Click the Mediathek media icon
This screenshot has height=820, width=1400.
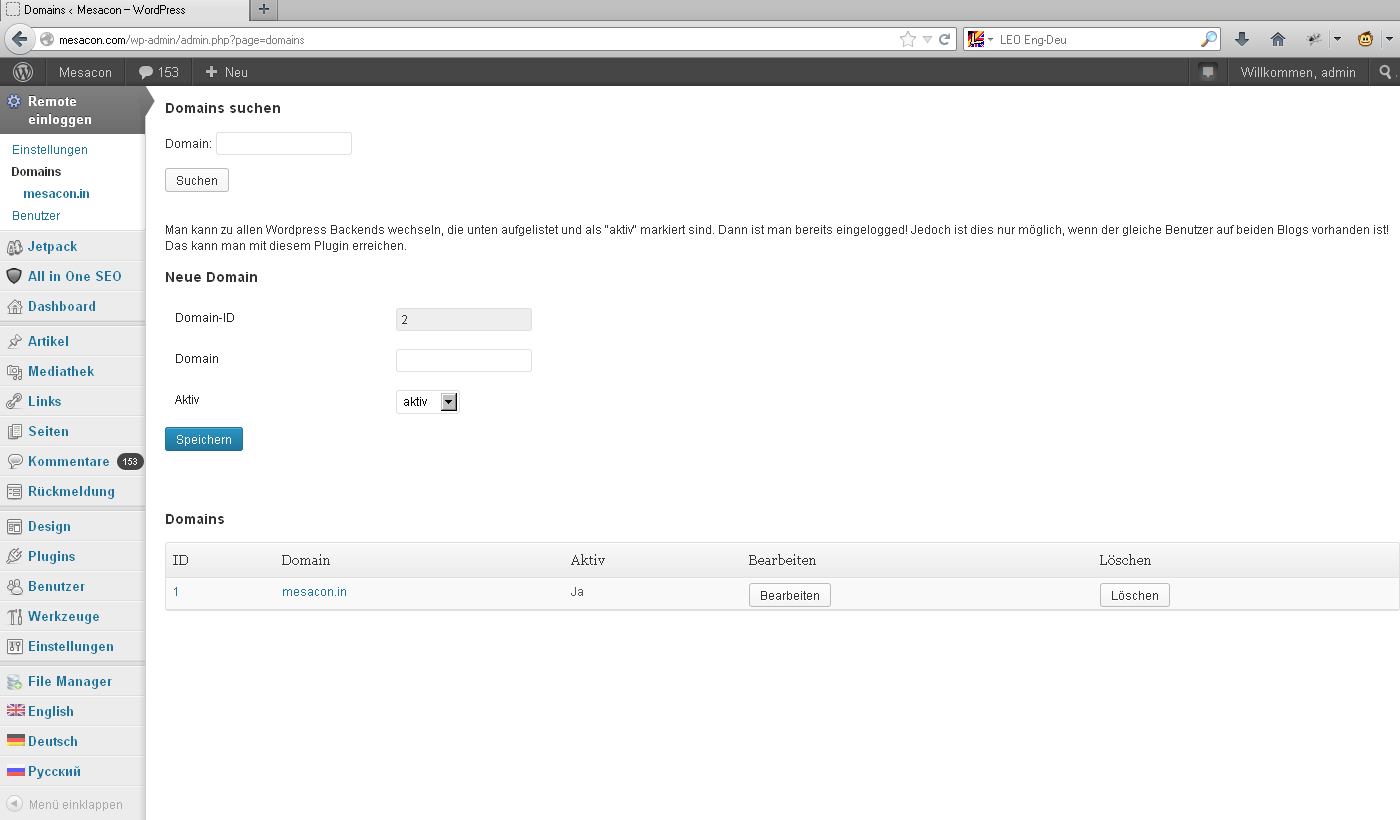(x=14, y=372)
